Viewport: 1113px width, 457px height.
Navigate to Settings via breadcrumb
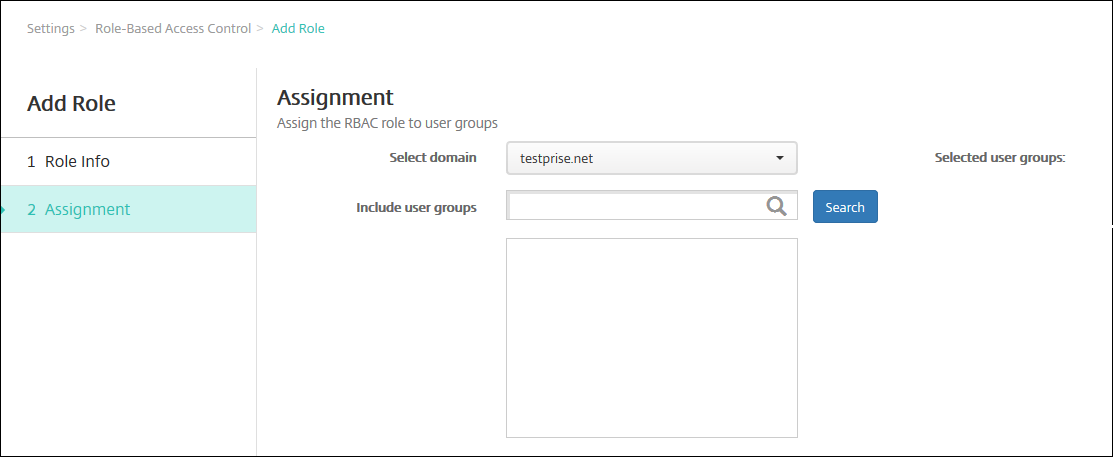tap(50, 28)
